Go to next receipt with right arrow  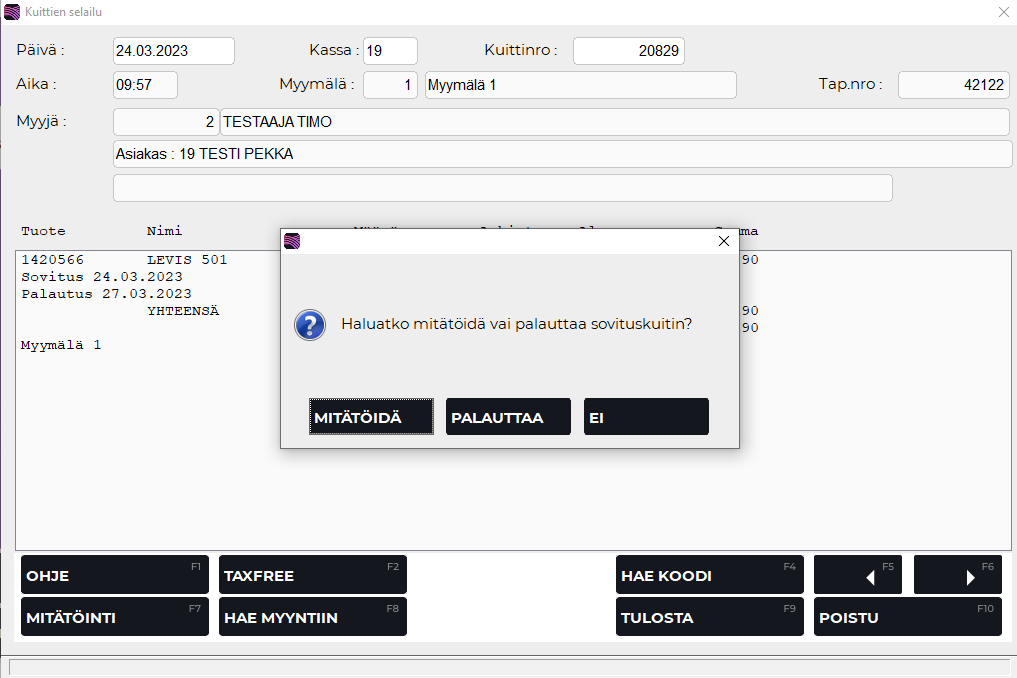(x=957, y=576)
